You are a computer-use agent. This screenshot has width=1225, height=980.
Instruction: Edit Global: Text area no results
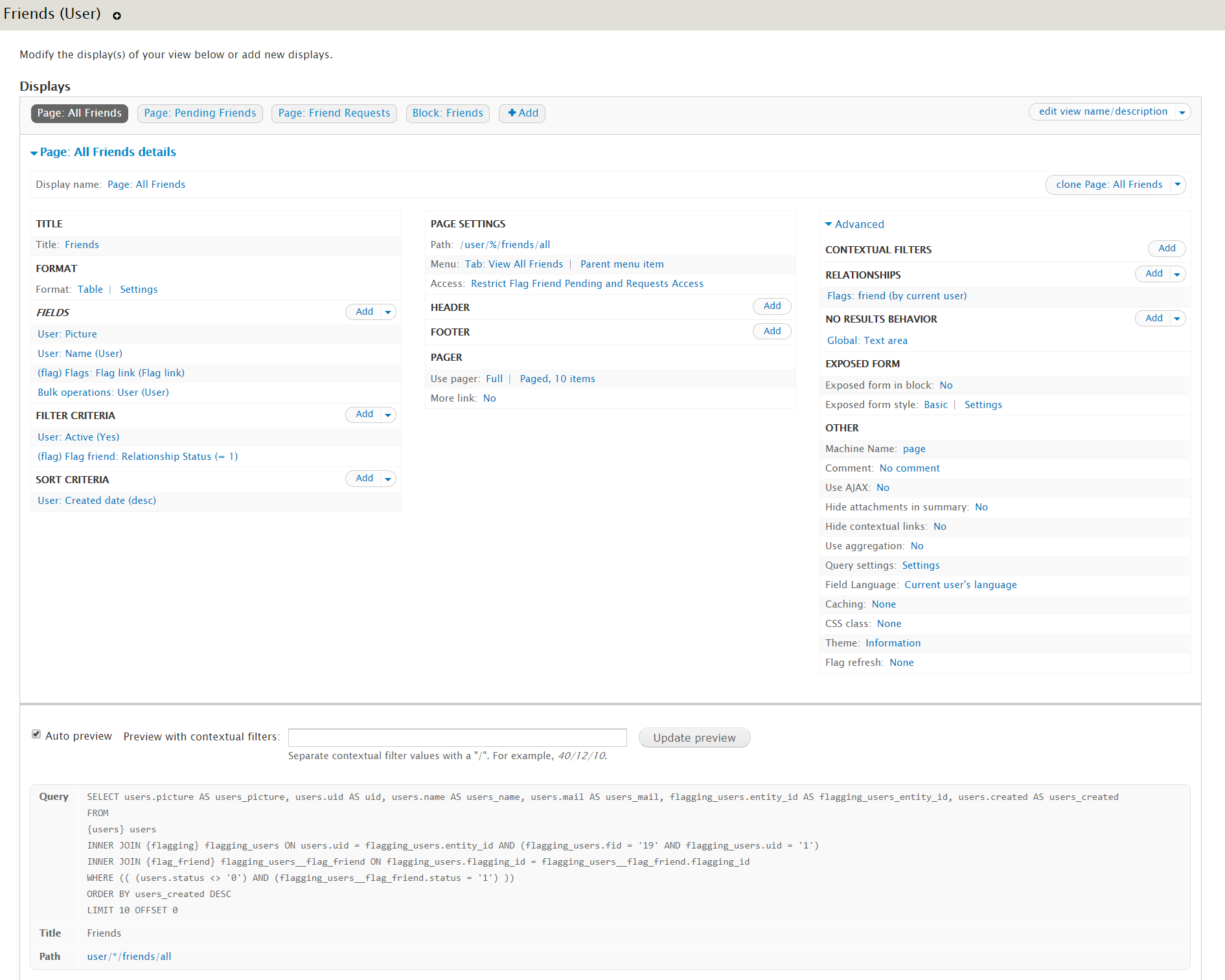click(867, 341)
